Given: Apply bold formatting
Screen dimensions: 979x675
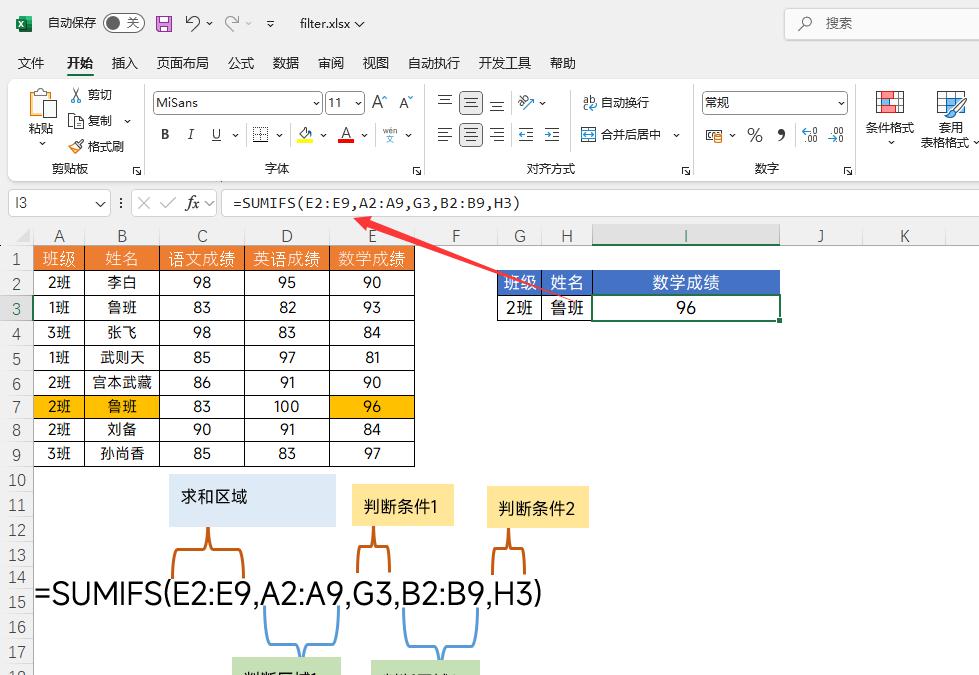Looking at the screenshot, I should coord(165,134).
